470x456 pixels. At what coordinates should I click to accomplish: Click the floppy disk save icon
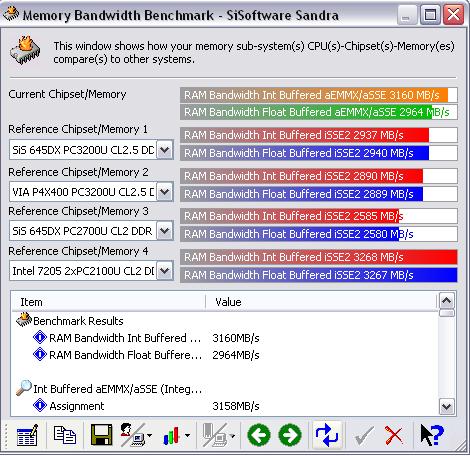(x=101, y=435)
